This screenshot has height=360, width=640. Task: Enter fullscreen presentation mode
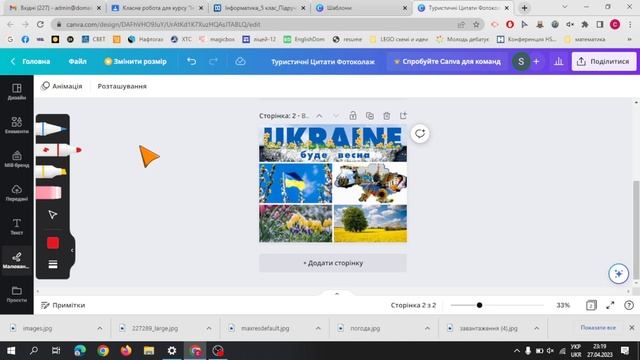[610, 305]
